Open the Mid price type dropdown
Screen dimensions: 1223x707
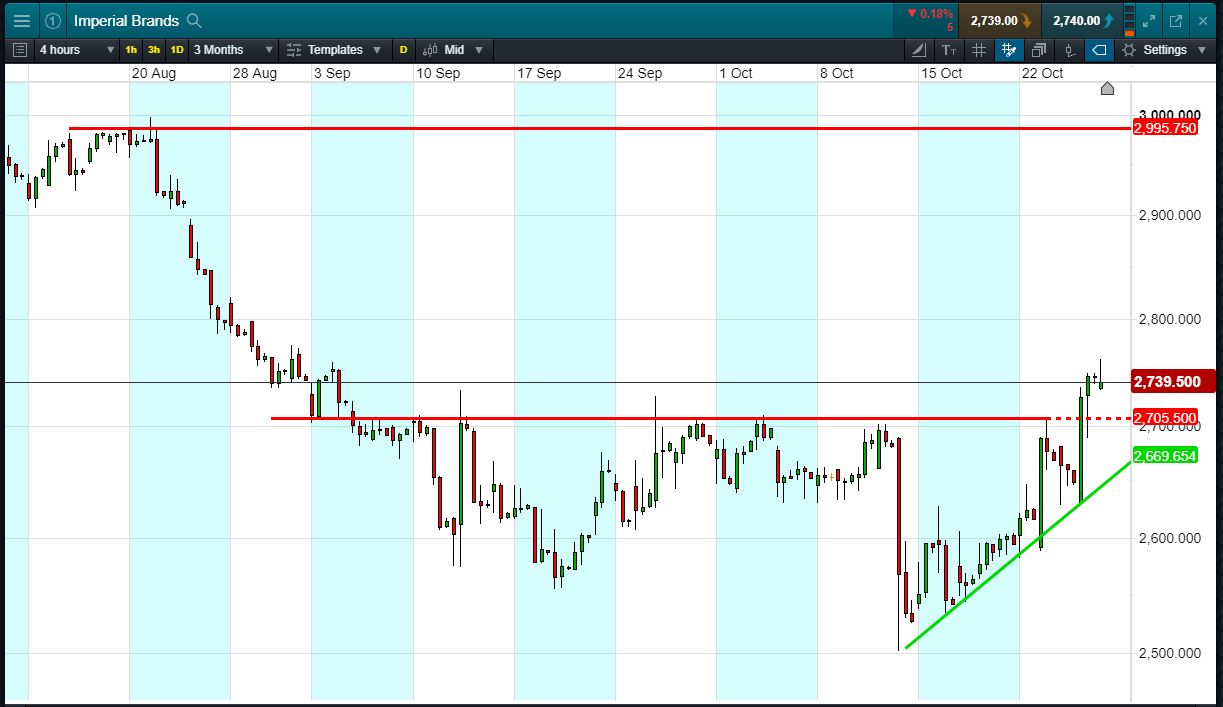[x=453, y=49]
